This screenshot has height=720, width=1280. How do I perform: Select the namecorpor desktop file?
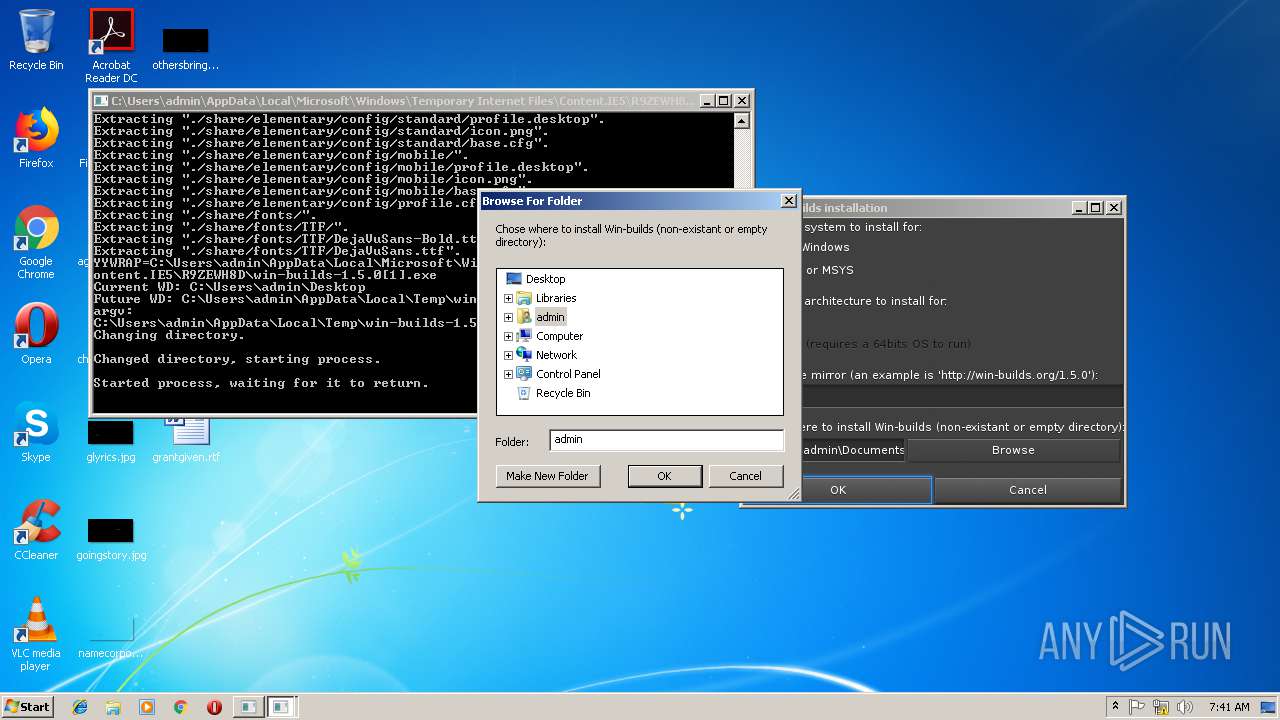click(111, 638)
